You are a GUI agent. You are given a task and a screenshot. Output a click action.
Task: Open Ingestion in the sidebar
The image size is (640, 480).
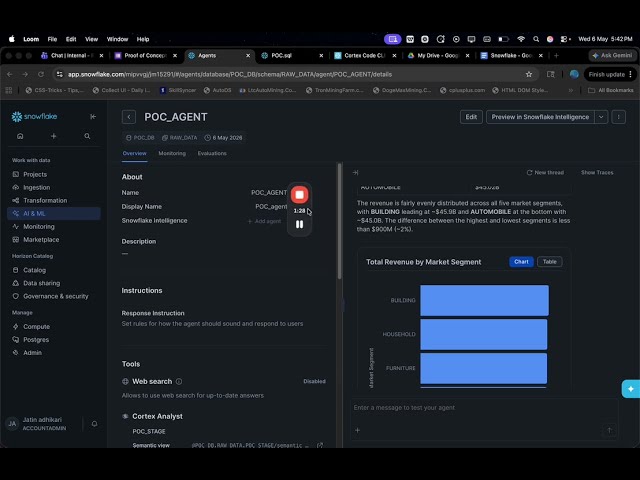click(x=37, y=187)
